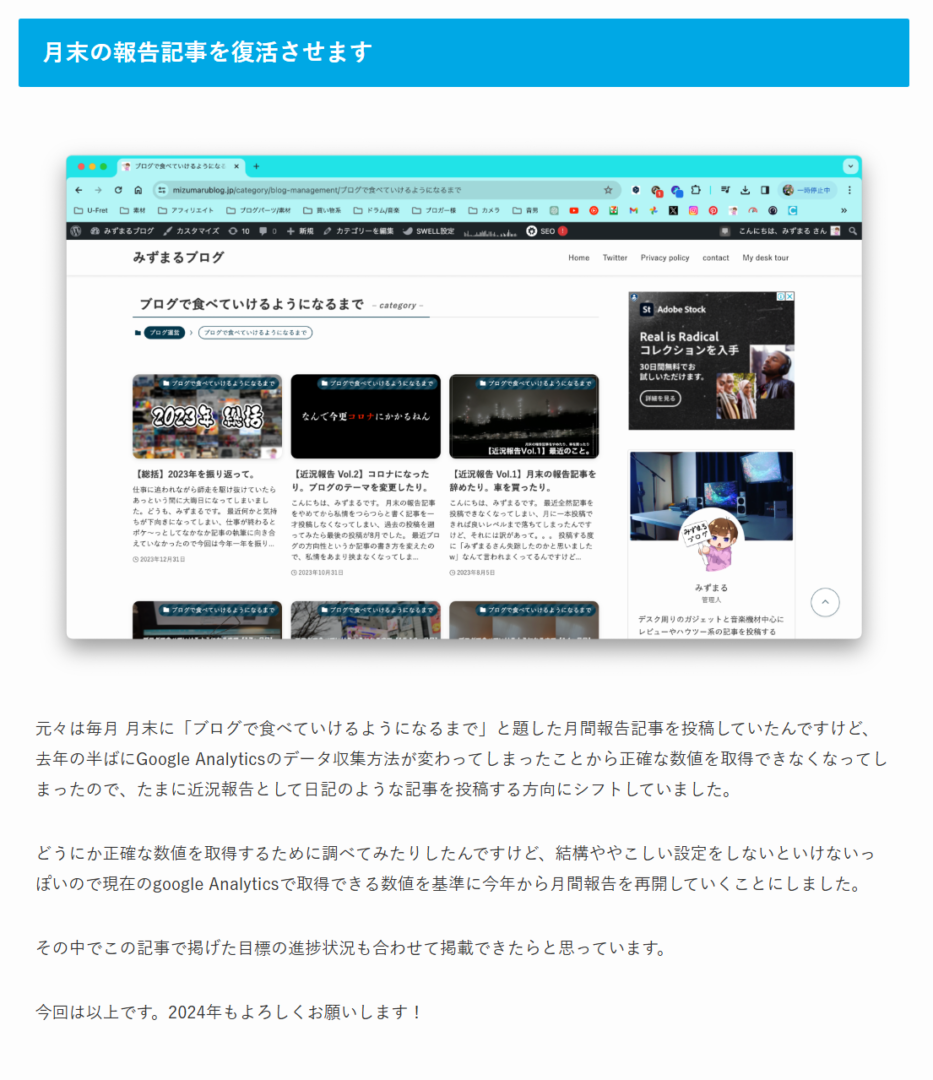Select the Twitter navigation item

[615, 258]
